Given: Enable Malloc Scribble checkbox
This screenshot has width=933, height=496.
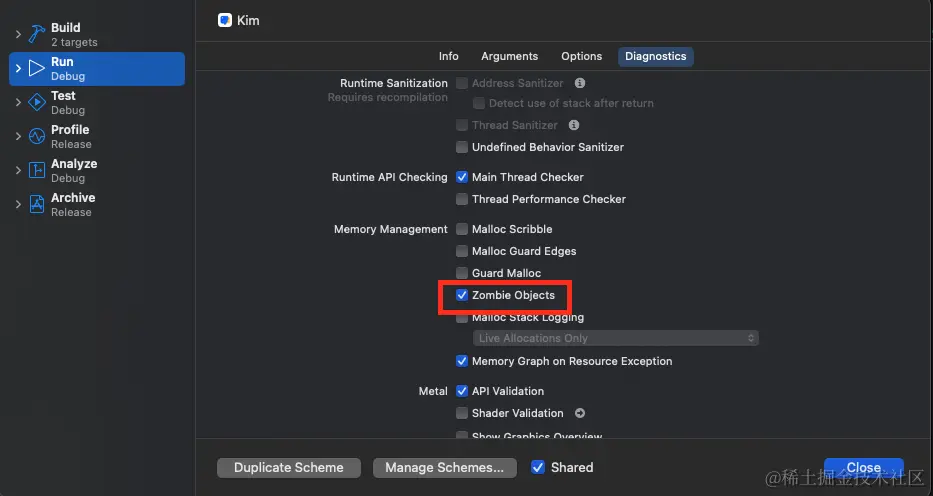Looking at the screenshot, I should click(x=462, y=229).
